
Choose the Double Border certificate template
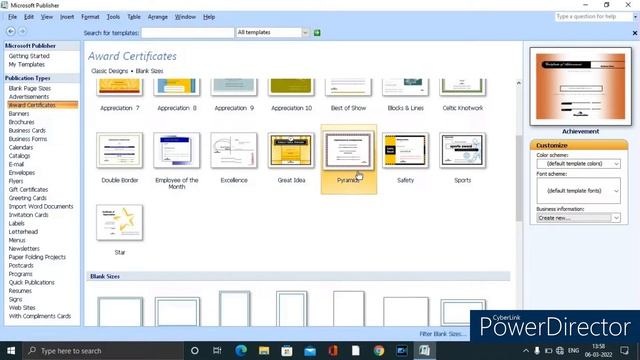(x=120, y=150)
